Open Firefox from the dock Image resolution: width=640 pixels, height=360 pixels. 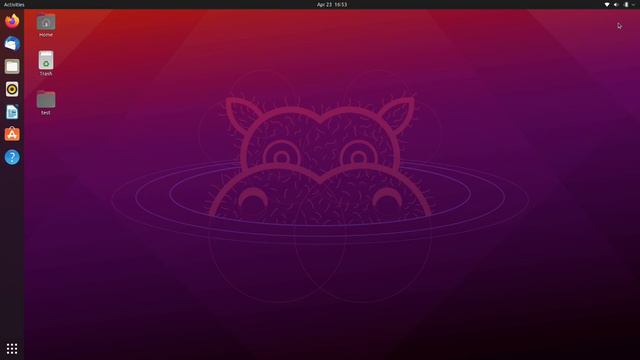coord(12,21)
